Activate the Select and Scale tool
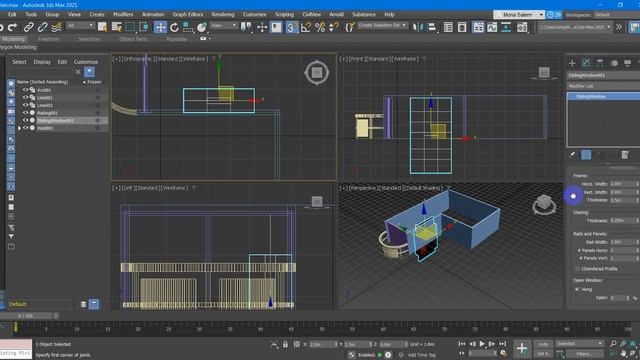The height and width of the screenshot is (360, 640). [188, 27]
